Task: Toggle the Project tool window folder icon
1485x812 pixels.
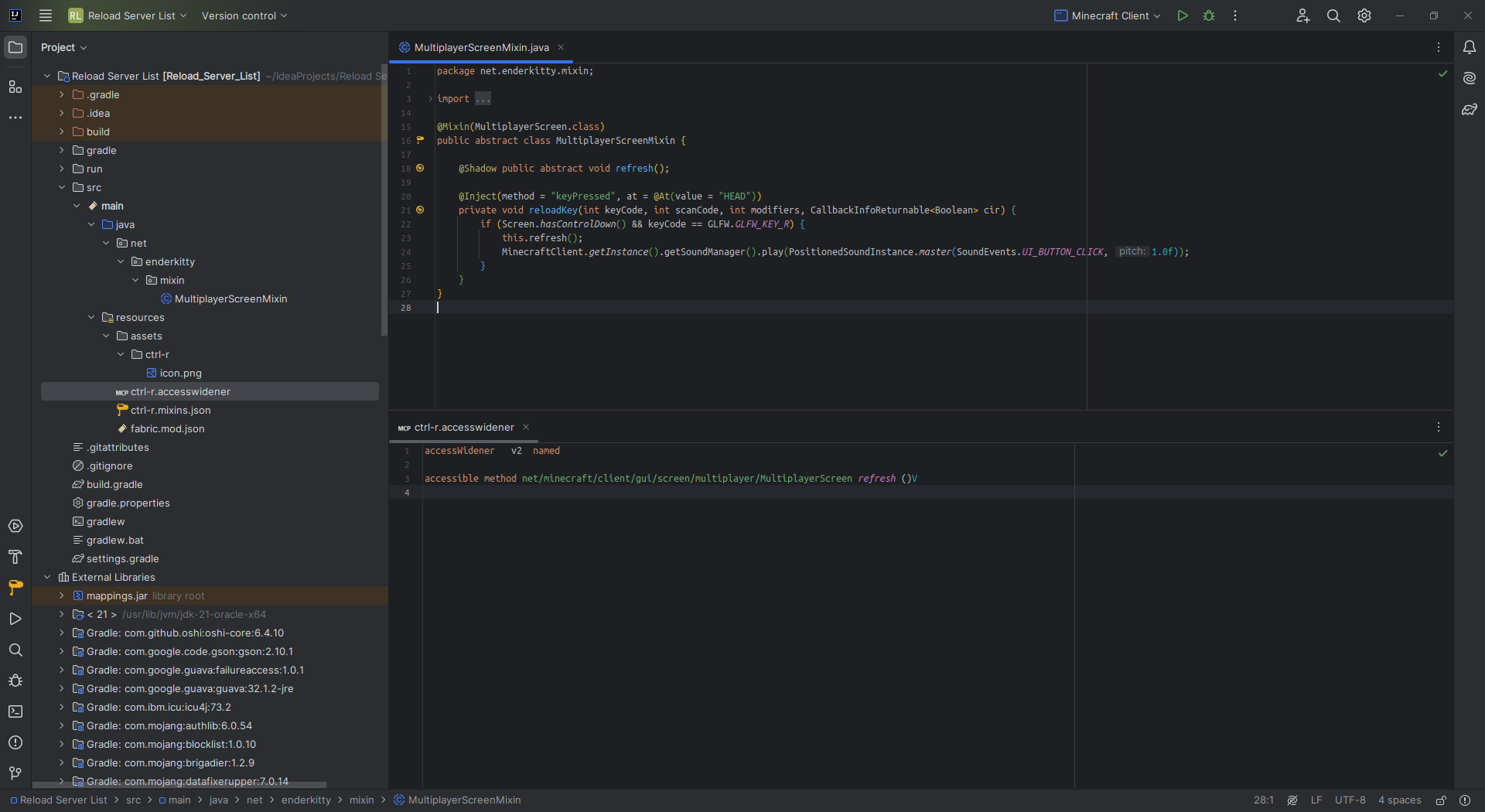Action: coord(15,47)
